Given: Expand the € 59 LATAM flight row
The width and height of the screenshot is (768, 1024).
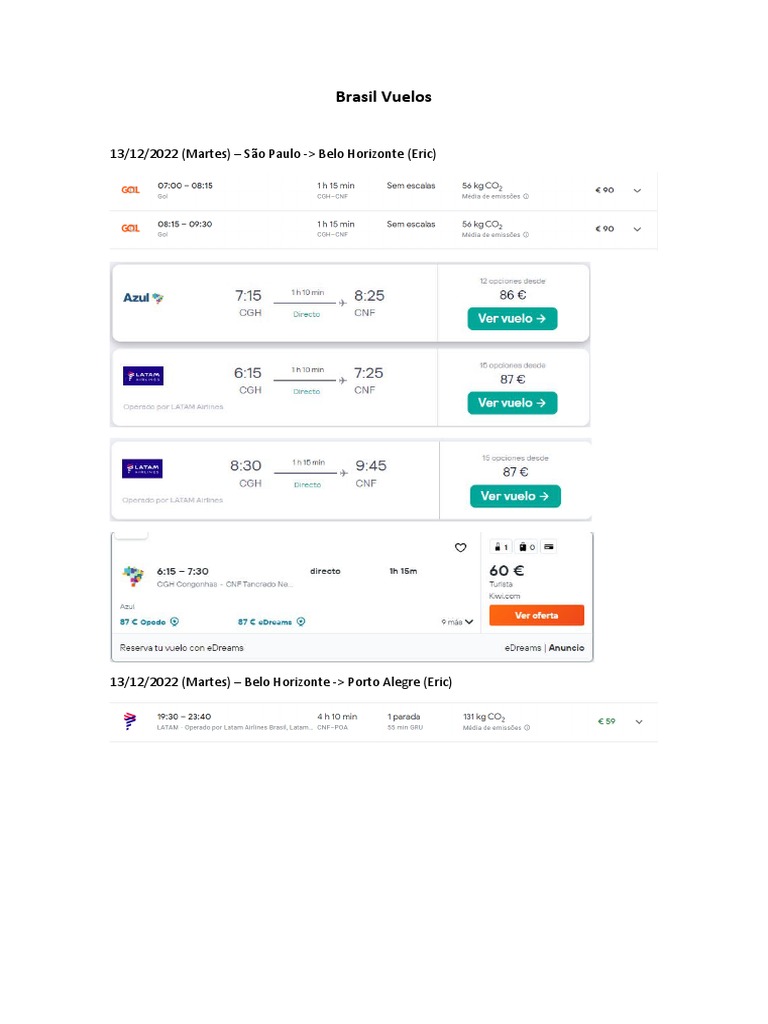Looking at the screenshot, I should (x=638, y=721).
